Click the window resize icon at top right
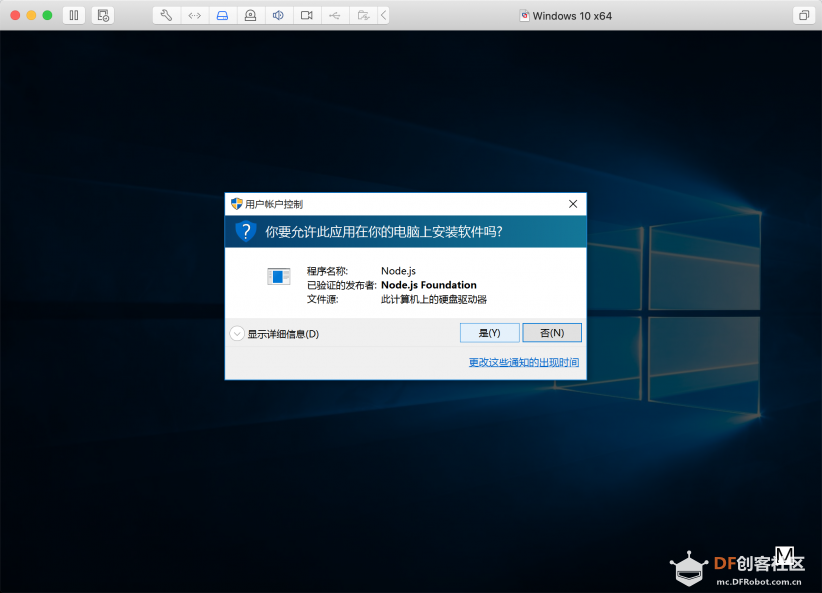The width and height of the screenshot is (822, 593). pyautogui.click(x=804, y=15)
